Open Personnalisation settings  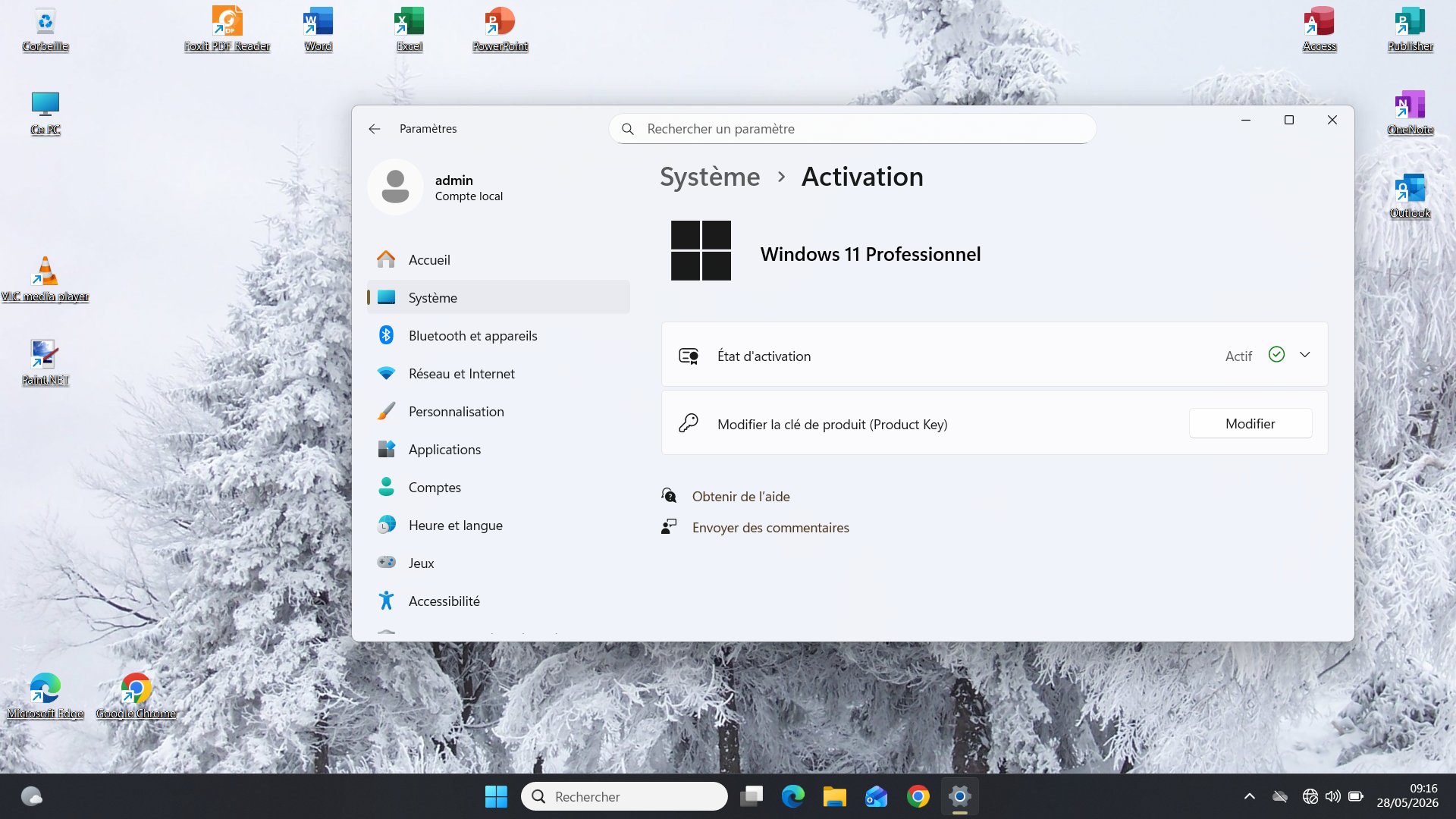pyautogui.click(x=498, y=411)
